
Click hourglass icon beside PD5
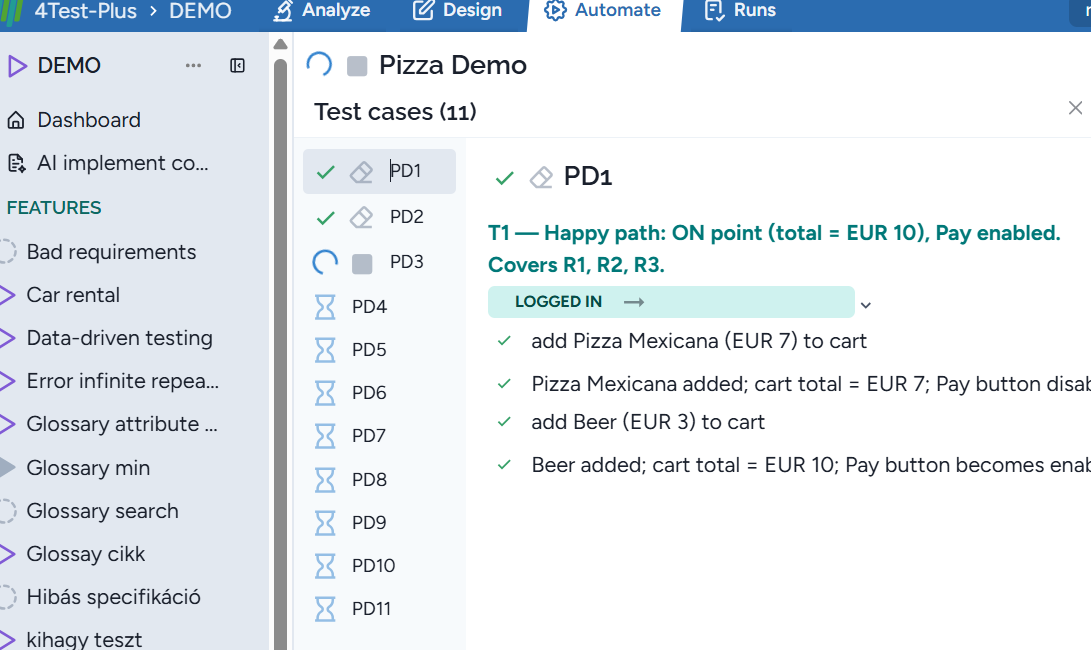pyautogui.click(x=325, y=350)
